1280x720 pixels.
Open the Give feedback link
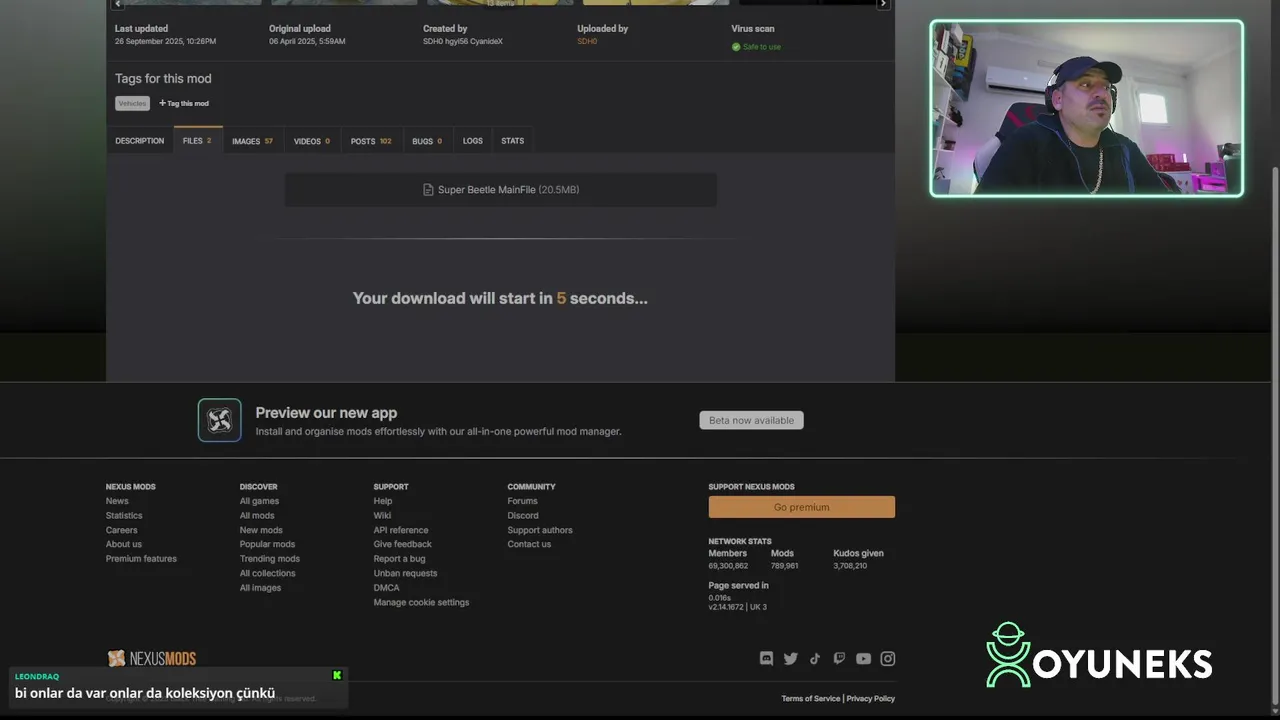(403, 544)
